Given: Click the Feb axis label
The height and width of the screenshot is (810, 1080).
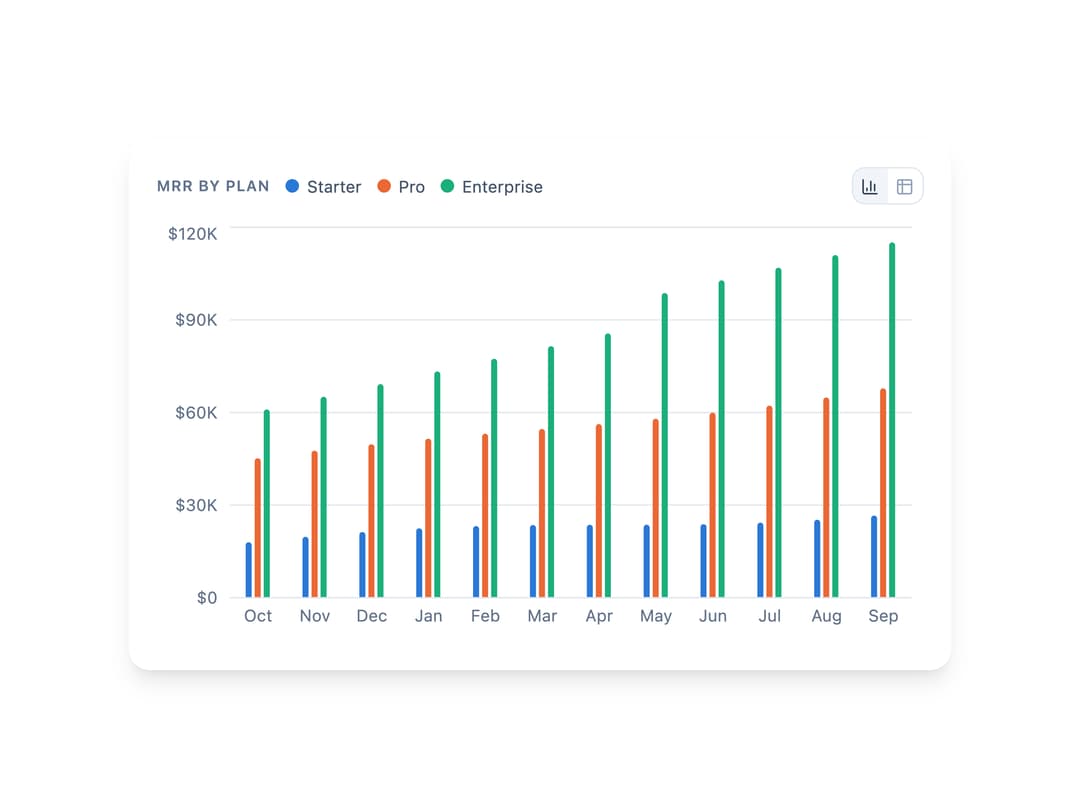Looking at the screenshot, I should click(x=485, y=616).
